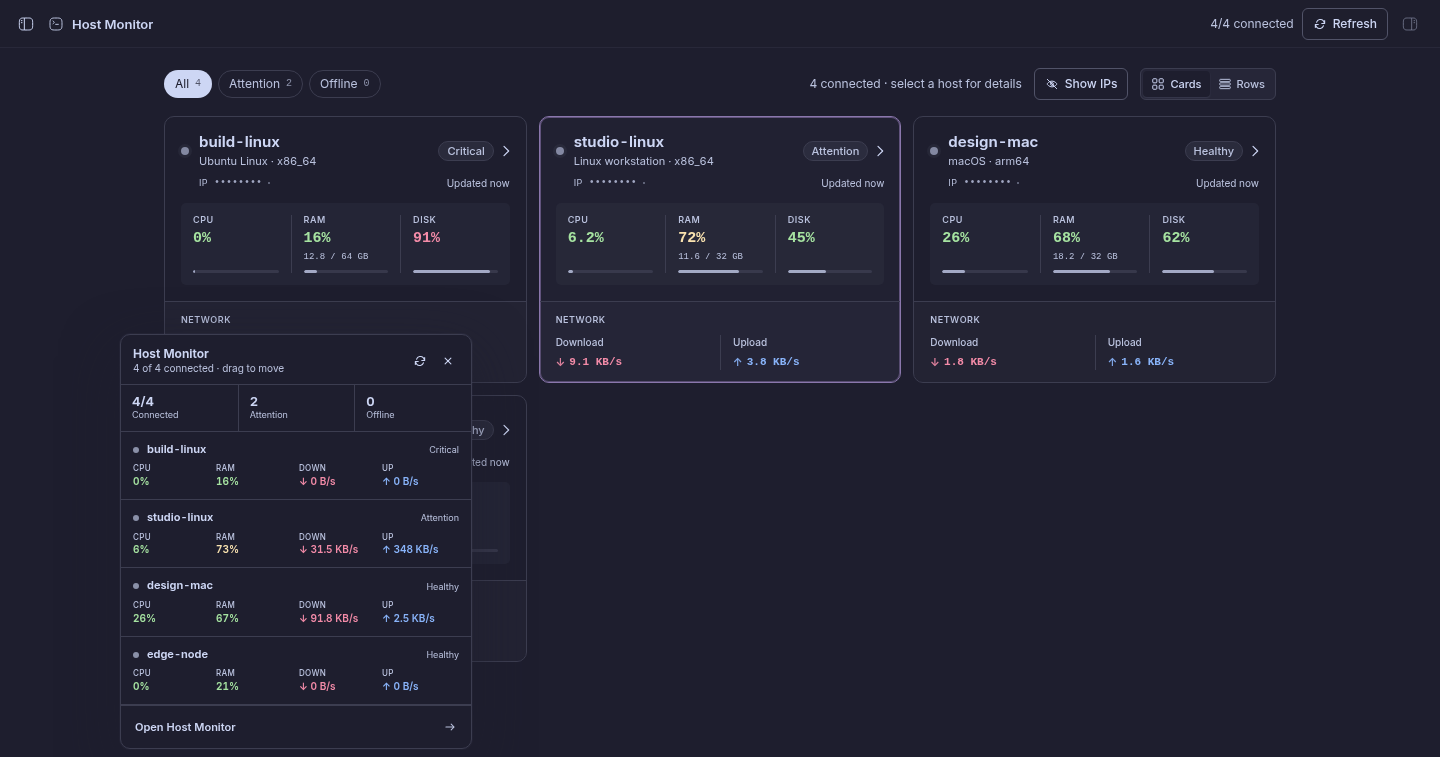The height and width of the screenshot is (757, 1440).
Task: Click design-mac title on its card
Action: (x=993, y=142)
